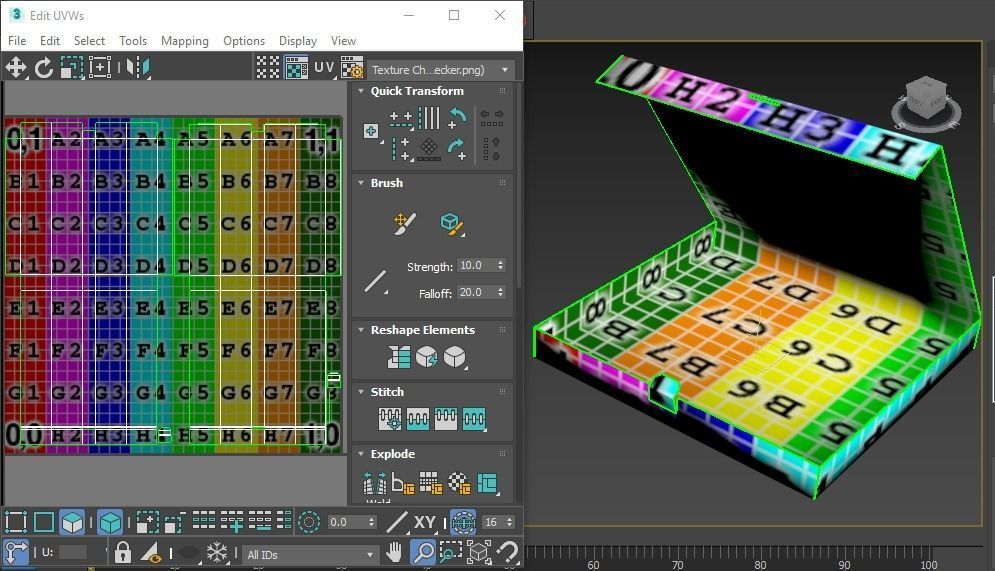Click the Mirror Horizontal tool
Image resolution: width=995 pixels, height=571 pixels.
coord(138,68)
